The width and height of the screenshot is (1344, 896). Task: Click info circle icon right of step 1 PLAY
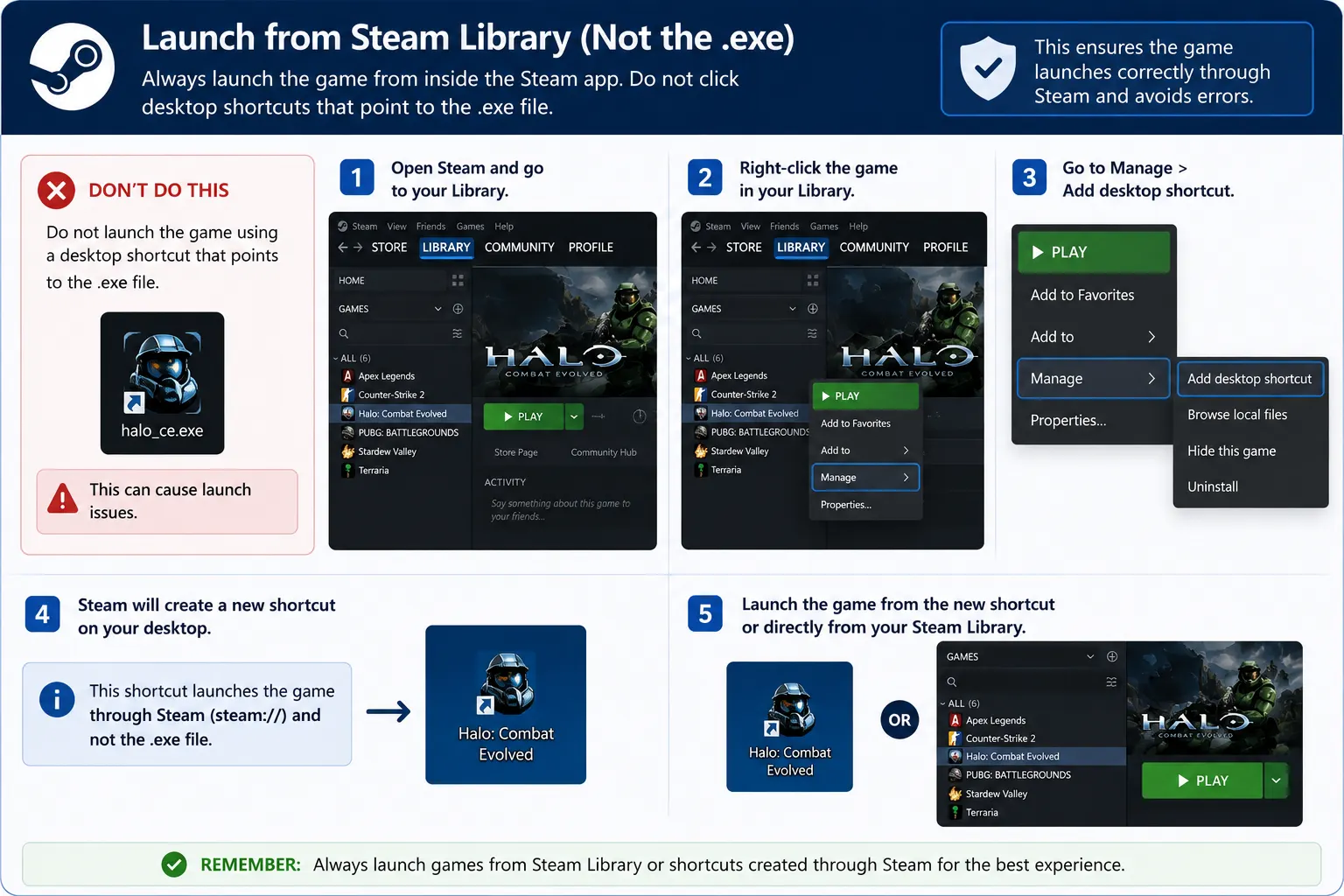[640, 416]
